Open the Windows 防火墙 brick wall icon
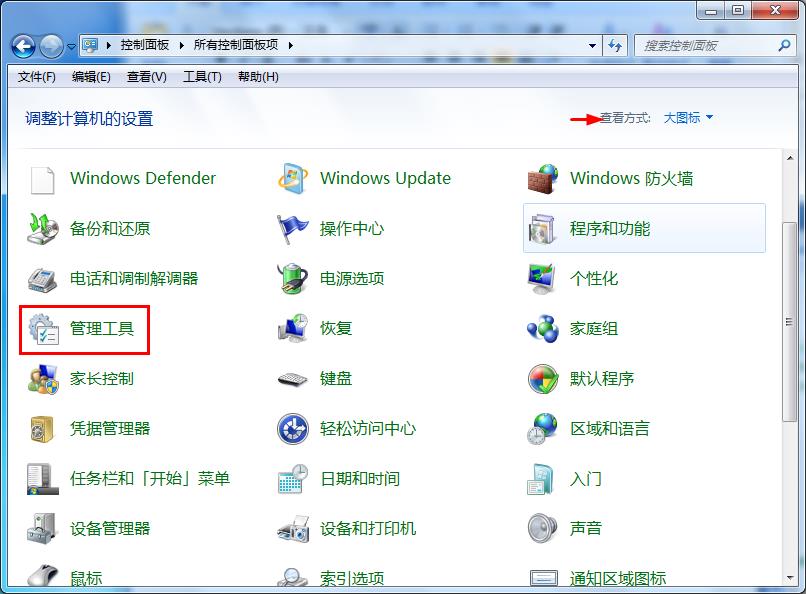Viewport: 806px width, 594px height. pyautogui.click(x=543, y=179)
